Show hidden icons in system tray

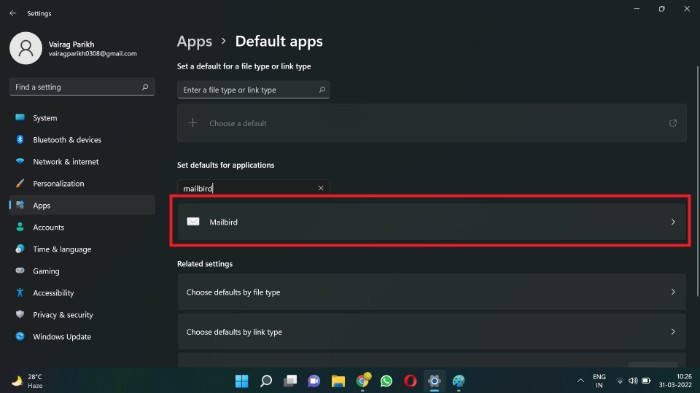pos(580,380)
